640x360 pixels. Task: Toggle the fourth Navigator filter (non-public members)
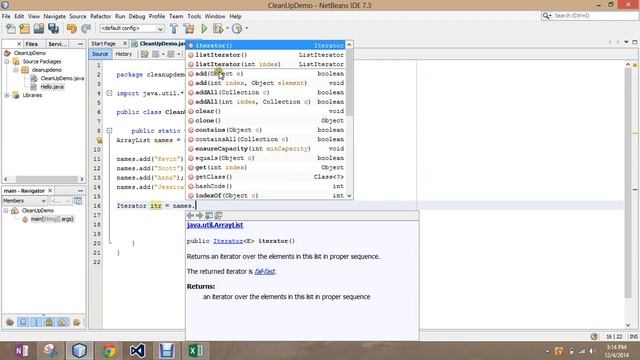coord(49,322)
